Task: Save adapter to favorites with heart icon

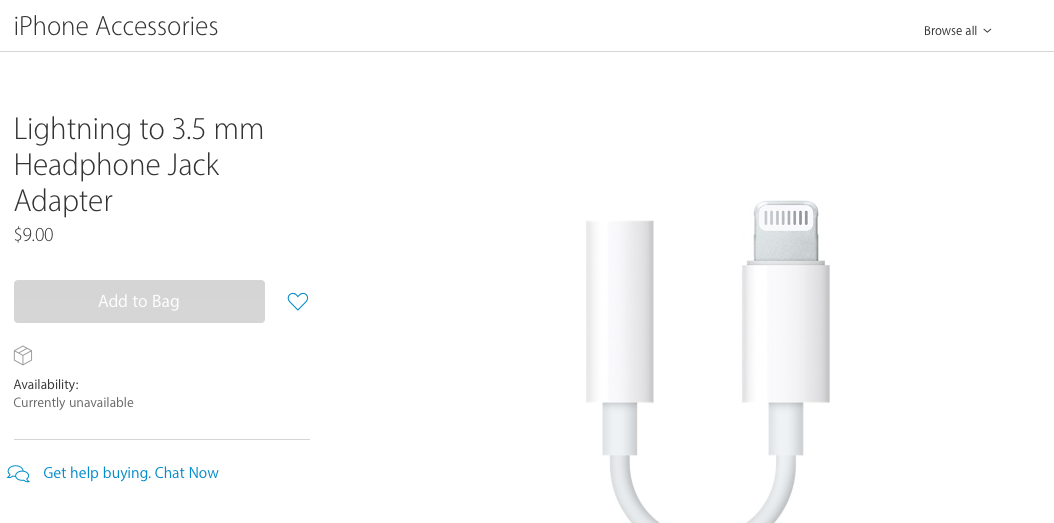Action: pos(298,302)
